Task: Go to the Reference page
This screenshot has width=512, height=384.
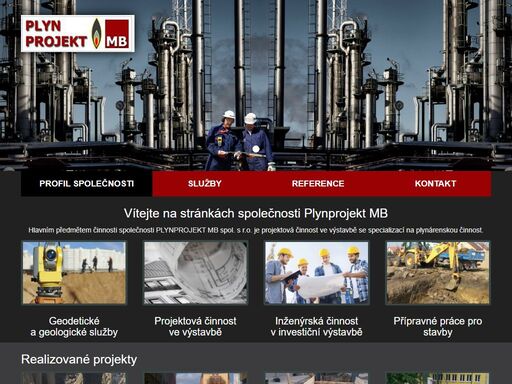Action: tap(318, 183)
